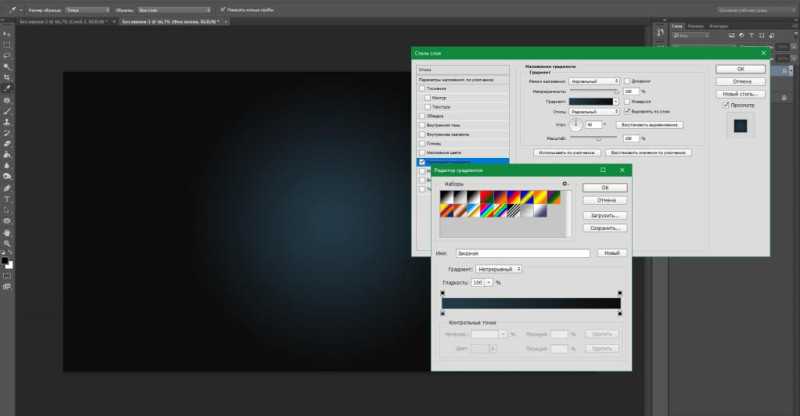This screenshot has height=416, width=800.
Task: Enable Текстура sub-effect checkbox
Action: click(428, 107)
